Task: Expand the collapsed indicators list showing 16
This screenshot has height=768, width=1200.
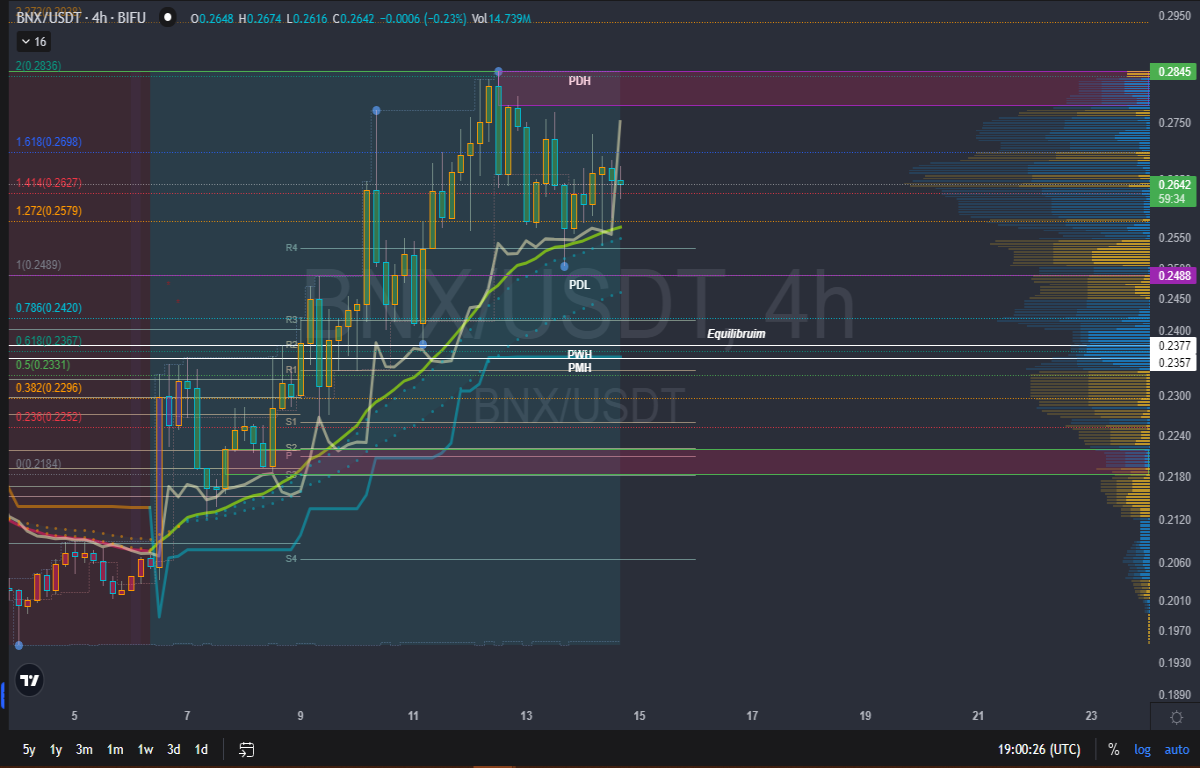Action: [33, 42]
